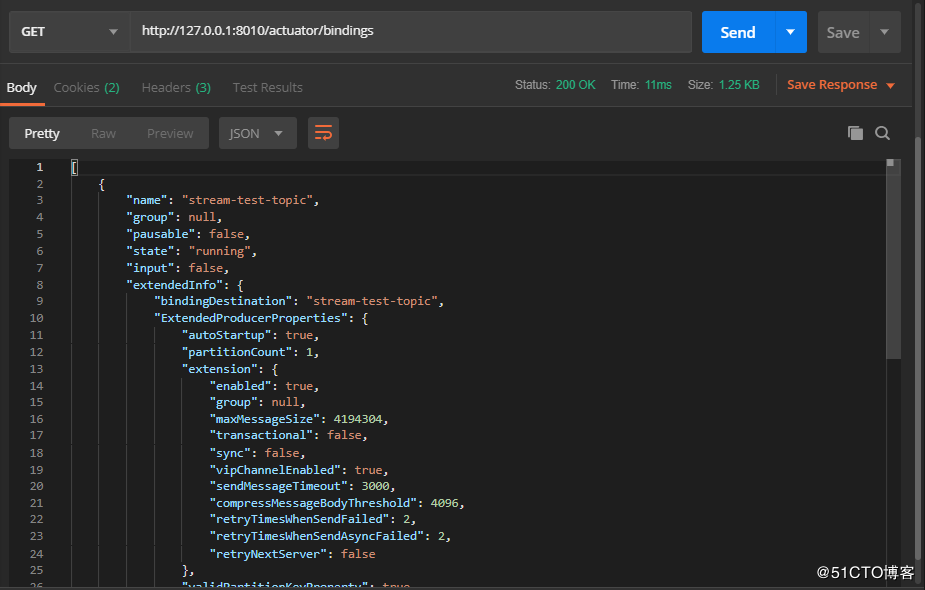Click the "retryNextServer" key
This screenshot has width=925, height=590.
click(268, 554)
